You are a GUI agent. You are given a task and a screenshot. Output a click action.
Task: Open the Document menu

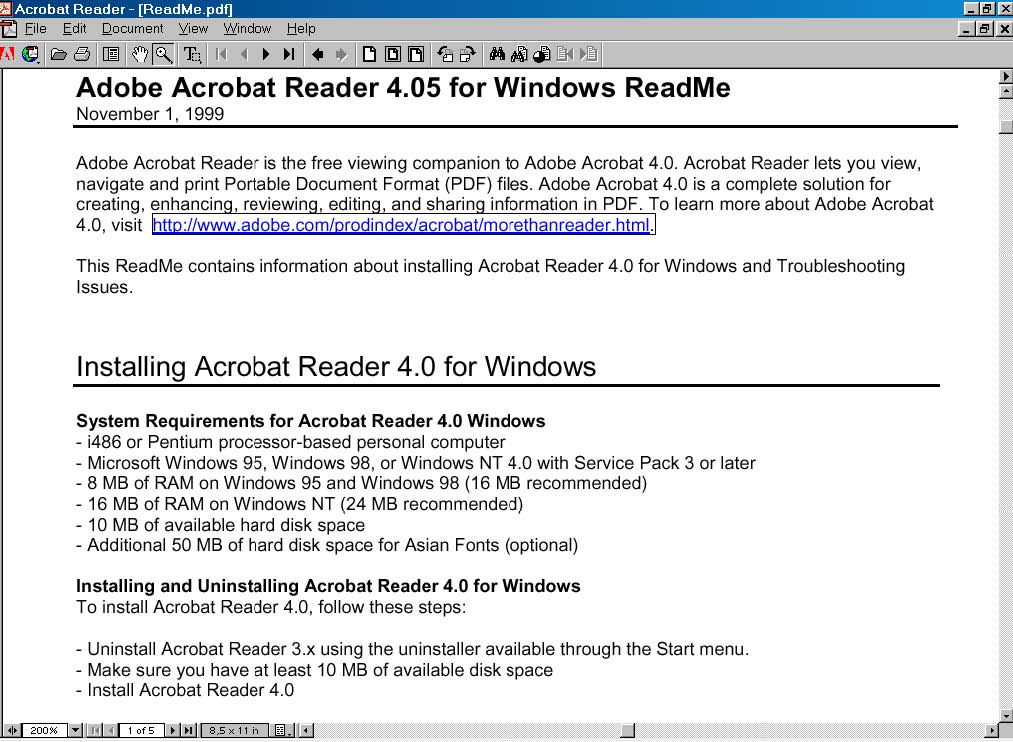pos(132,28)
